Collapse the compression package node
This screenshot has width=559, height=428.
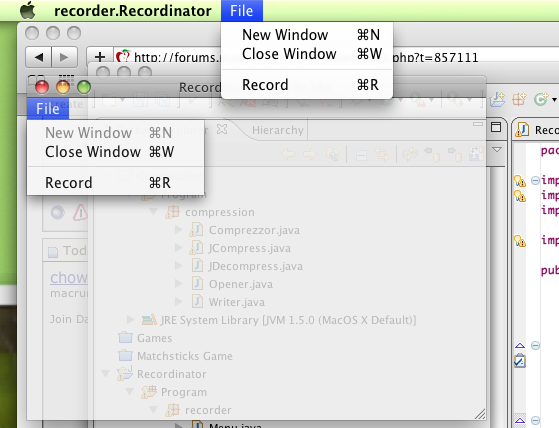[154, 212]
